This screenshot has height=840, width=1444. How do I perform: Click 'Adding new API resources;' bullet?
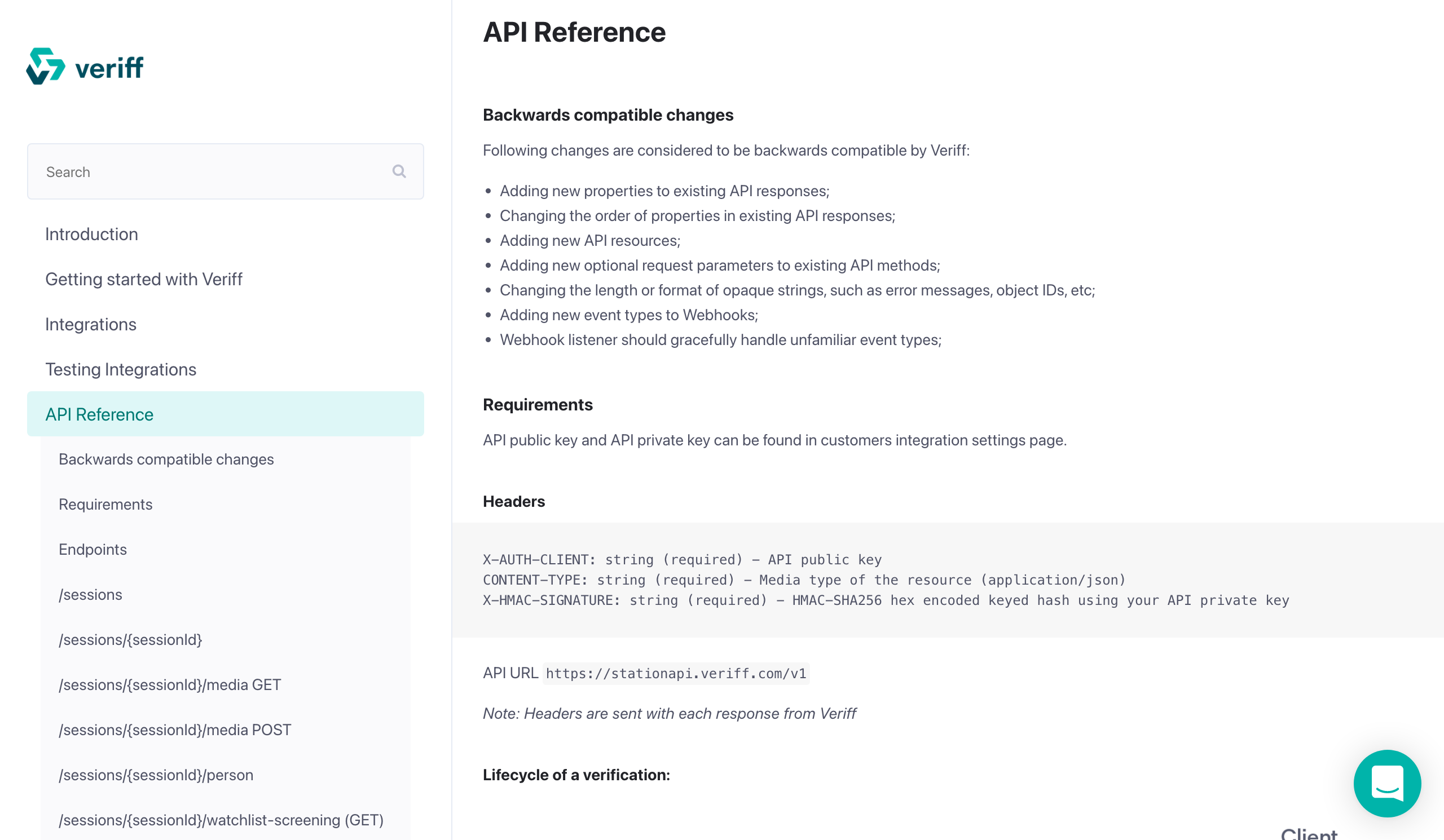pos(590,241)
